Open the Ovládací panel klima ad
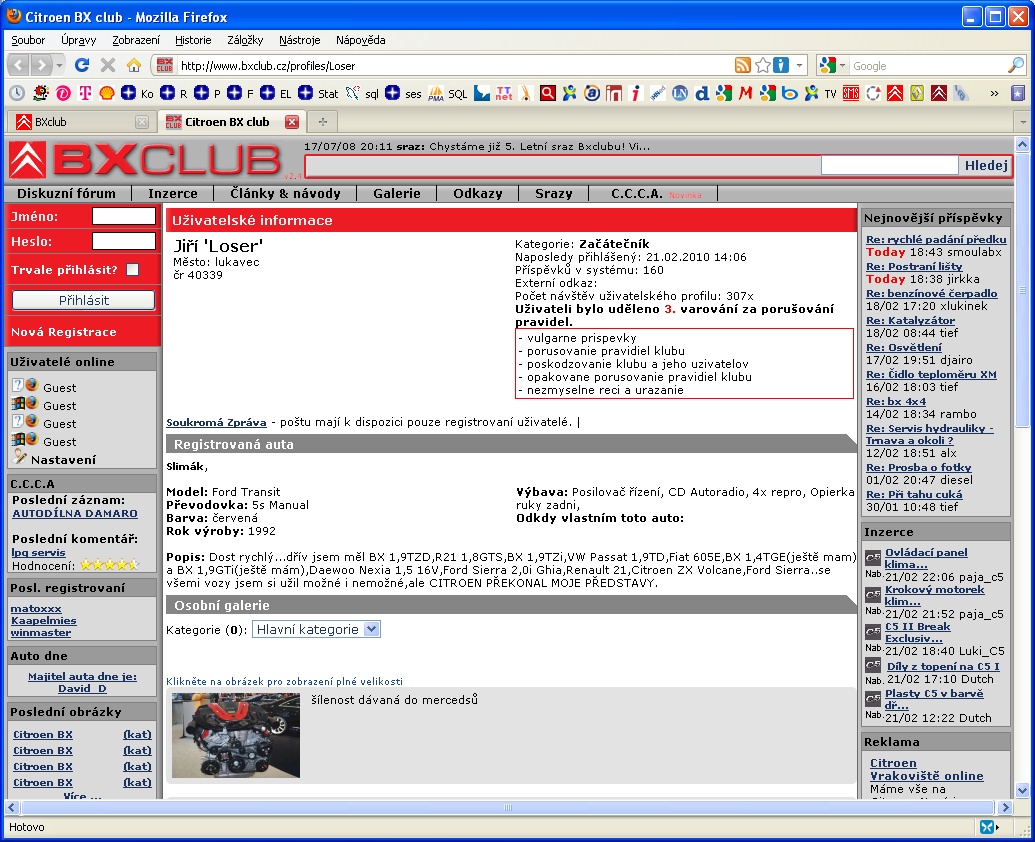 click(926, 558)
